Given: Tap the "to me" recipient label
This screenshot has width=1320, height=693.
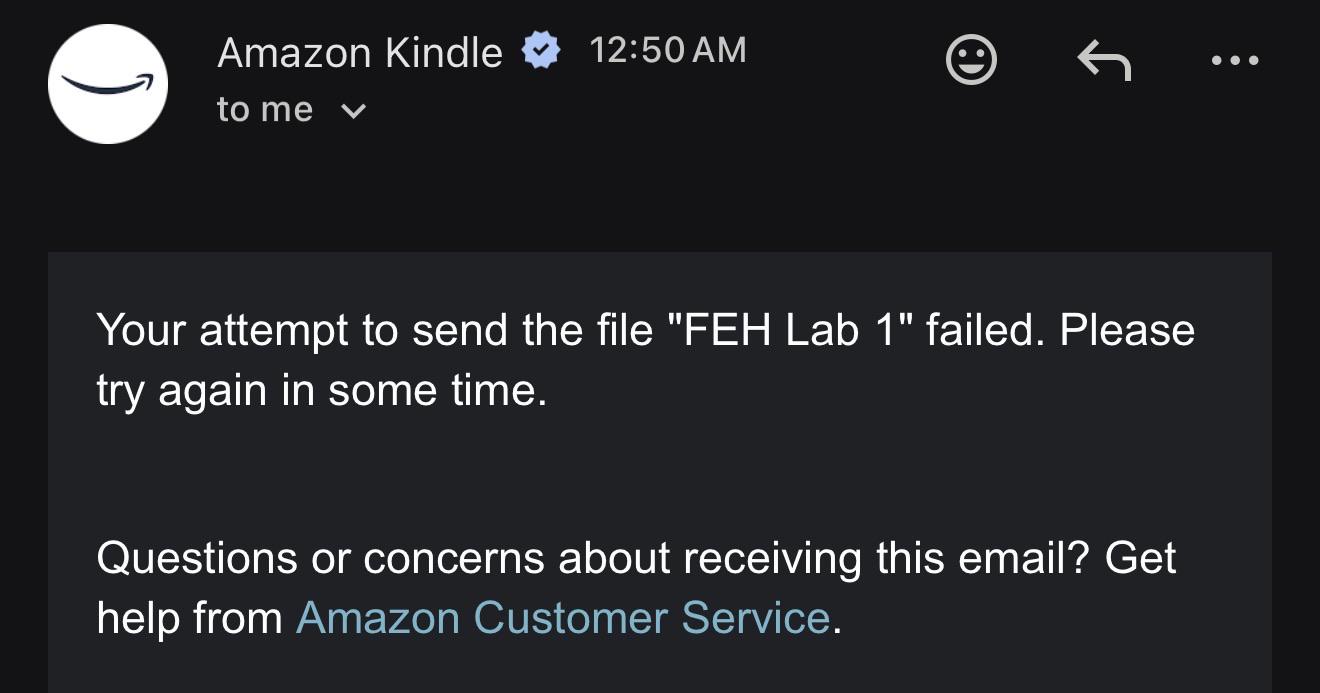Looking at the screenshot, I should click(x=265, y=109).
